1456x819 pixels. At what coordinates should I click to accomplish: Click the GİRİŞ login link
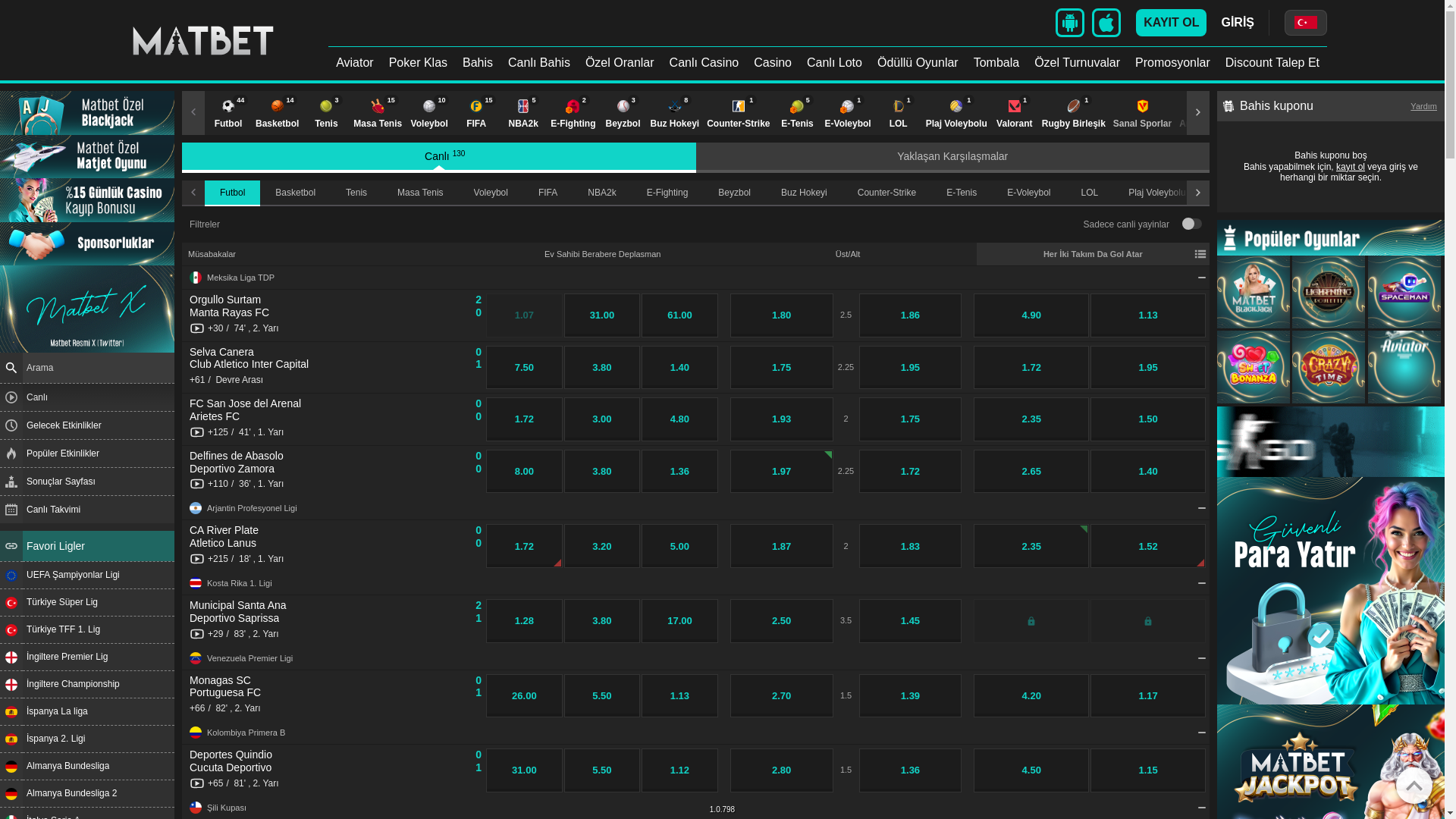[x=1238, y=23]
